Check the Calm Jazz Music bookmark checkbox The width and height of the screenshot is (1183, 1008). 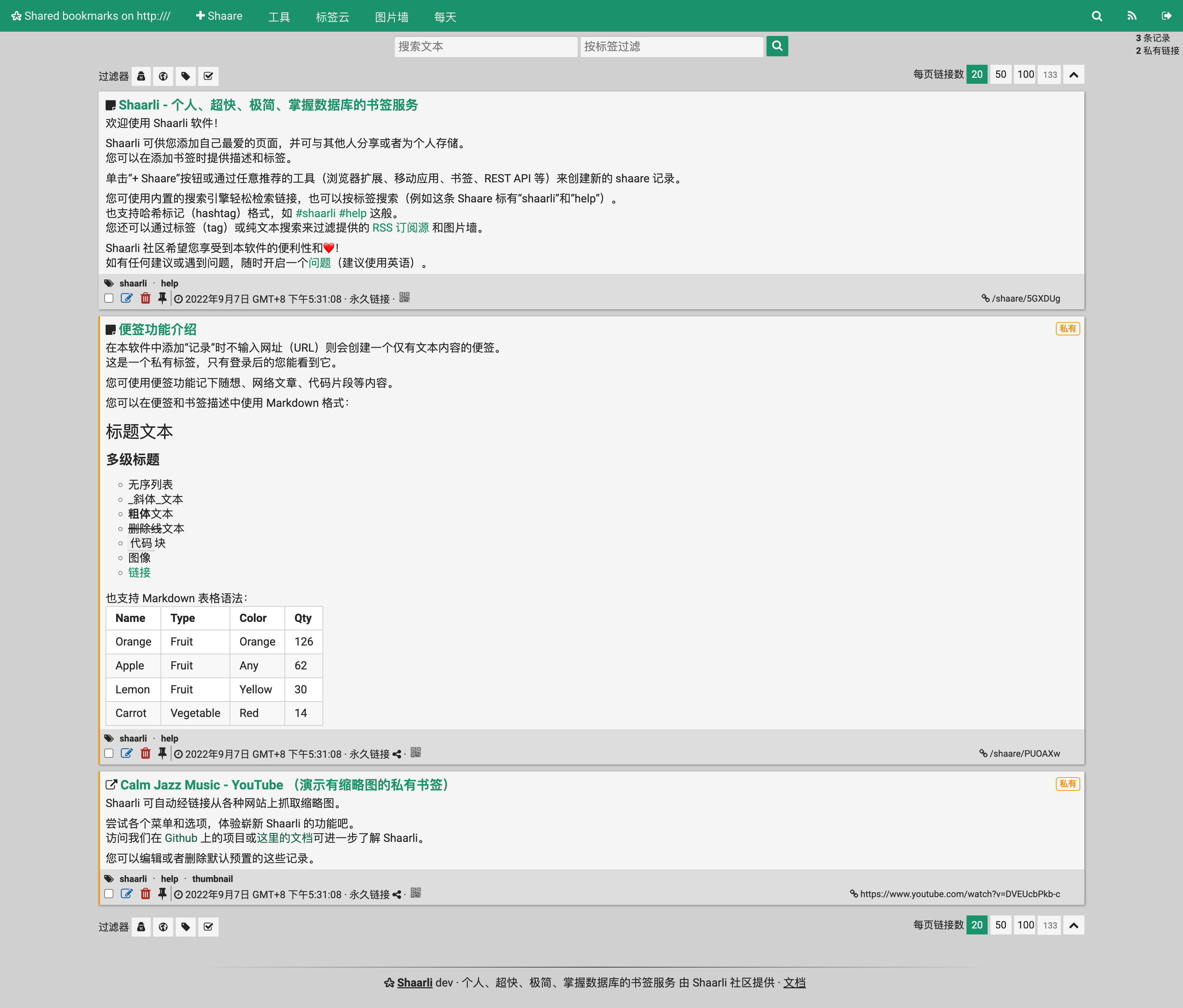coord(109,894)
